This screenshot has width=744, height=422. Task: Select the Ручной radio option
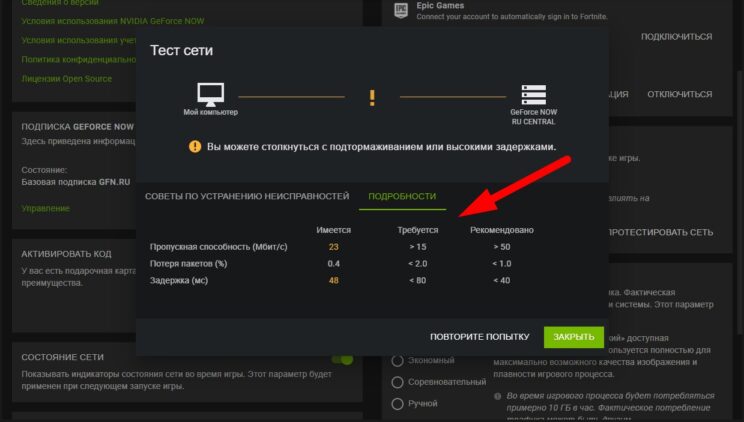(x=398, y=404)
